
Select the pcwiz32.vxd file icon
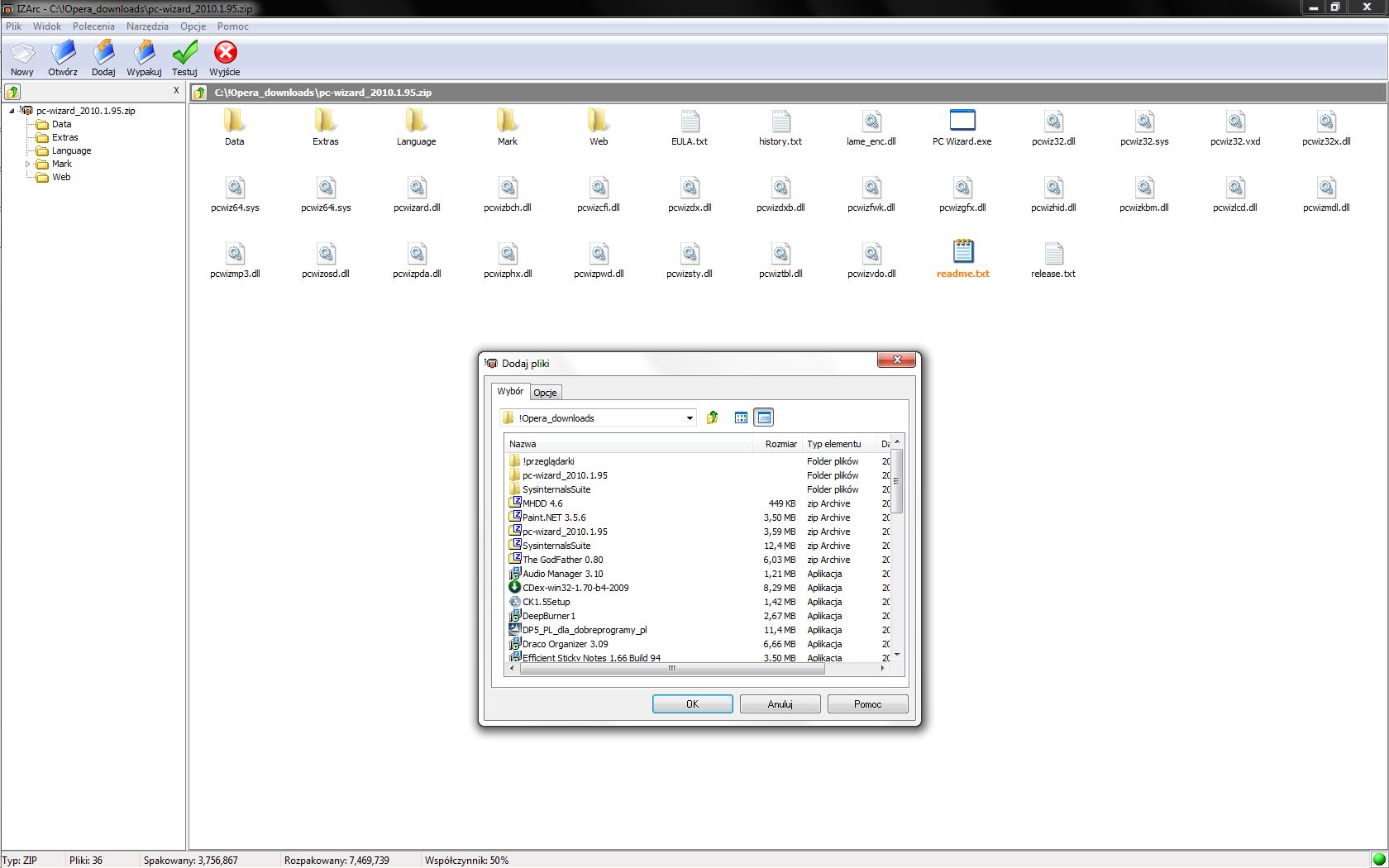point(1235,121)
